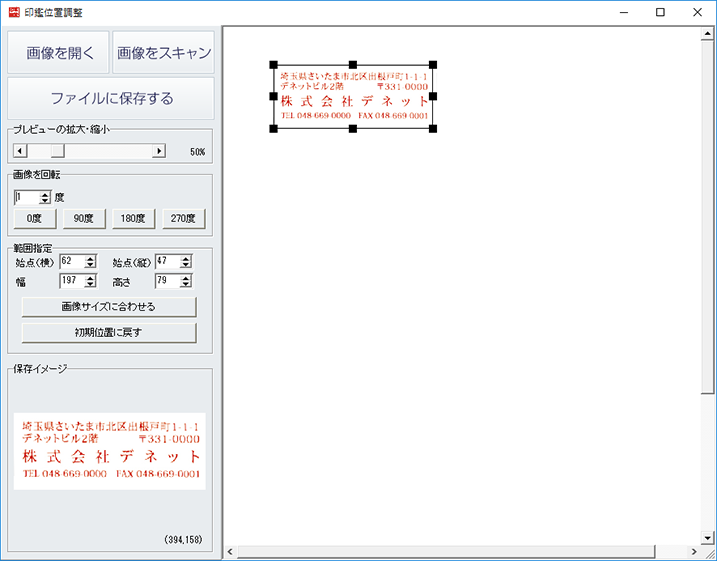717x561 pixels.
Task: Increase rotation degree with spinner up arrow
Action: 45,195
